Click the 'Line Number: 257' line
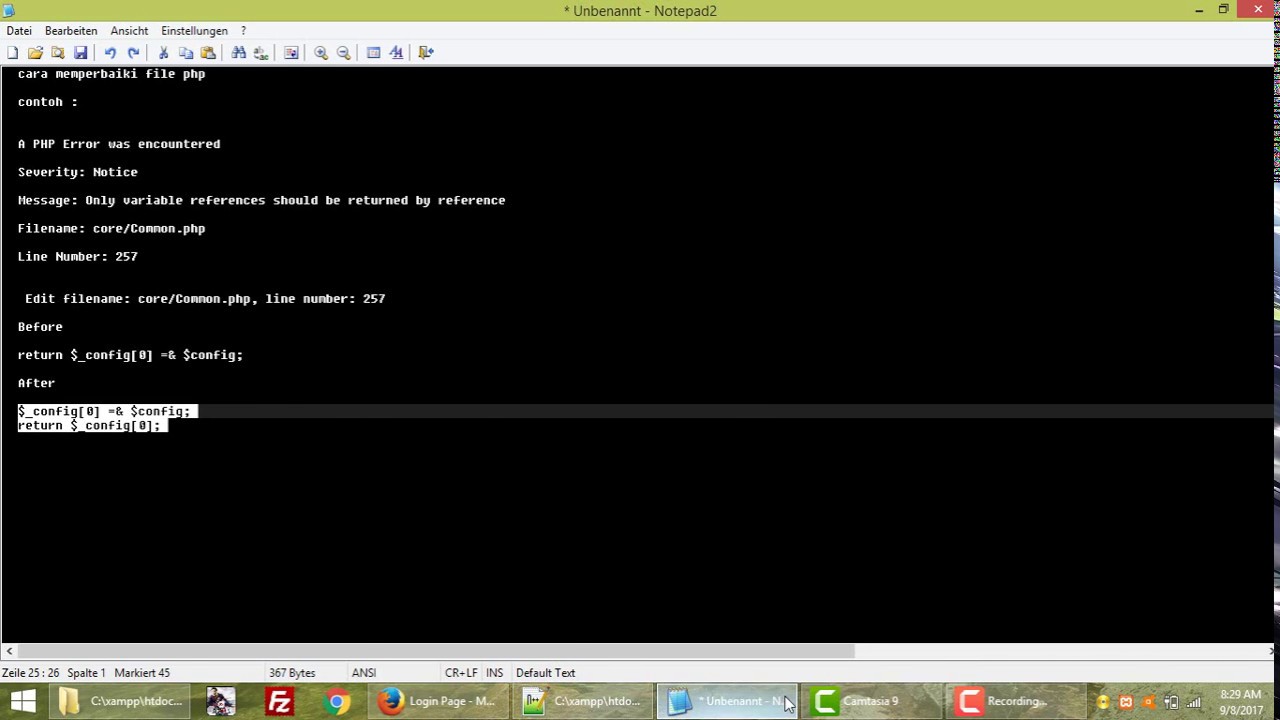Screen dimensions: 1280x720 77,256
